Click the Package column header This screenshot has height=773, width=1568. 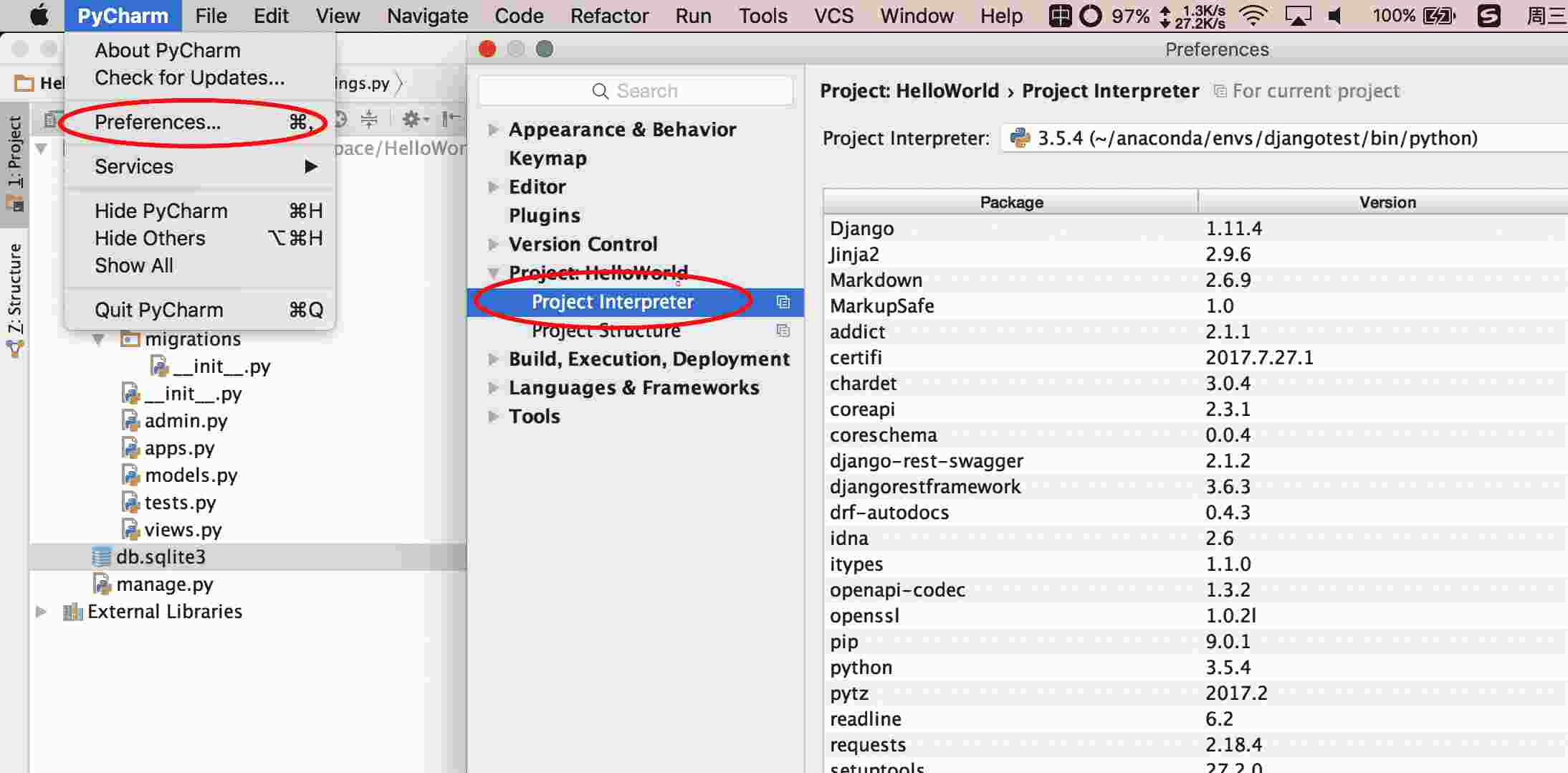[1011, 202]
